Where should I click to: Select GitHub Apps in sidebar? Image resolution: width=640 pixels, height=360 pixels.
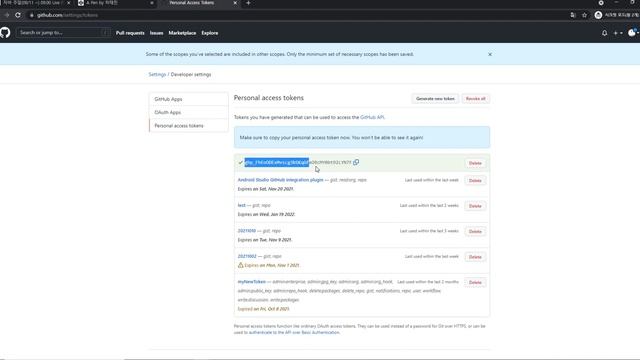(189, 99)
